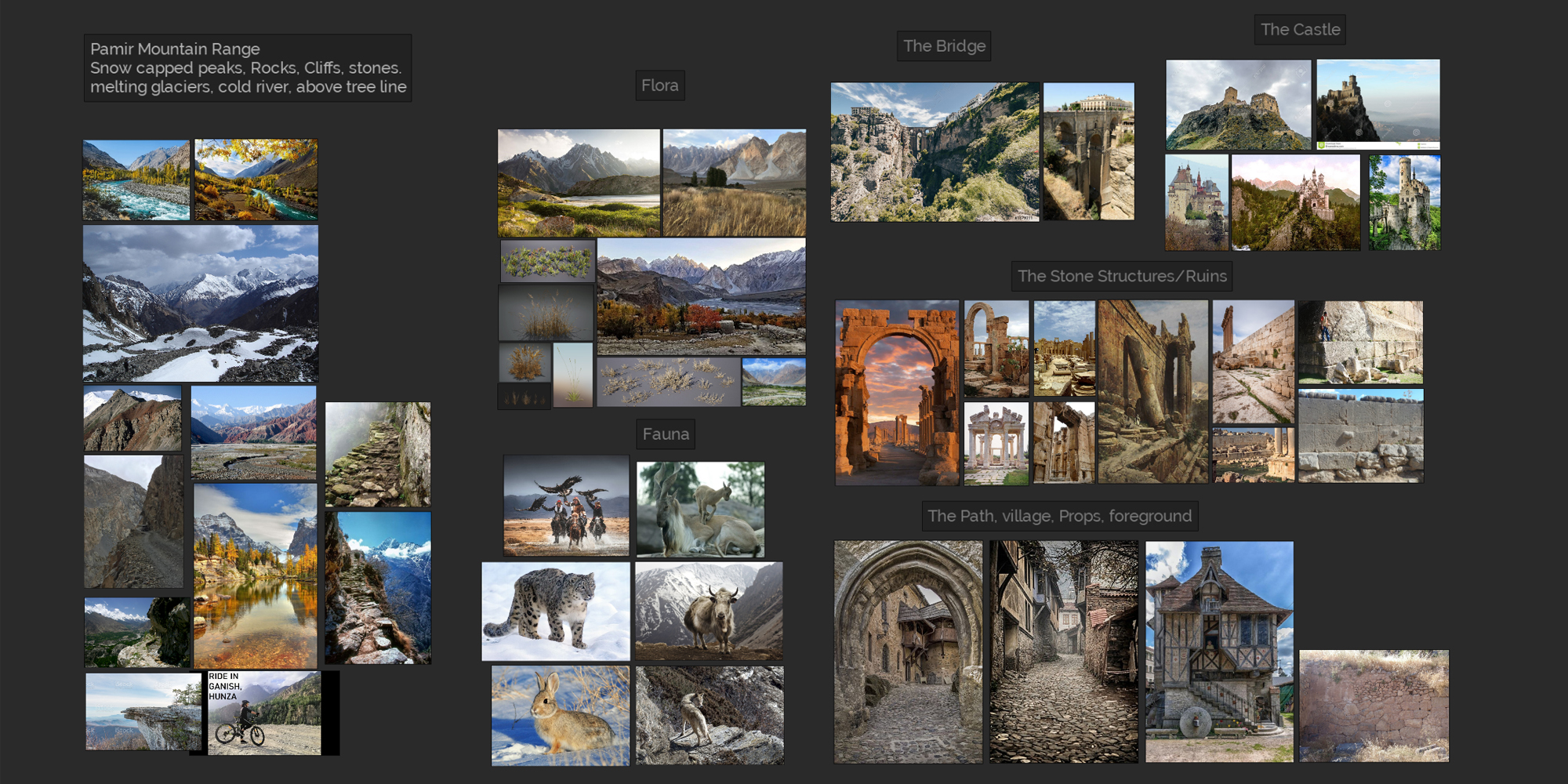Screen dimensions: 1568x784
Task: Click the gothic stone archway alley image
Action: coord(908,651)
